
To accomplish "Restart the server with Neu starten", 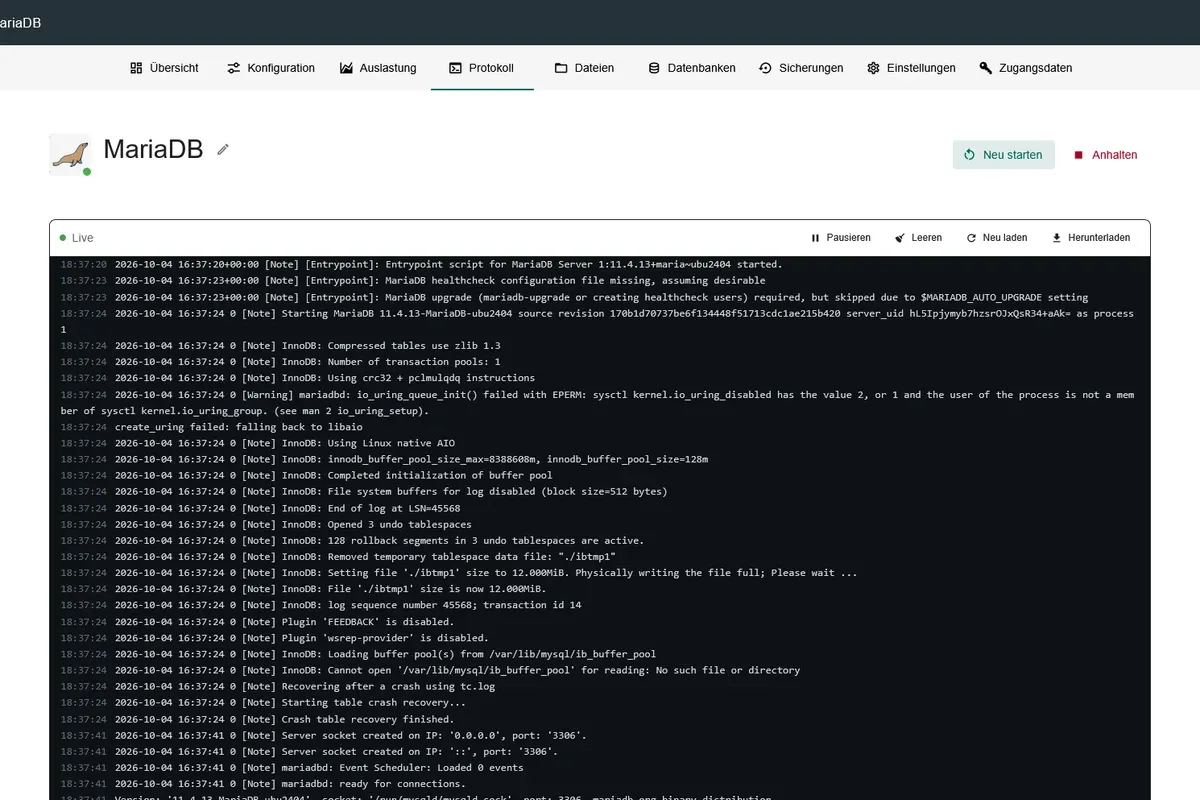I will [1003, 155].
